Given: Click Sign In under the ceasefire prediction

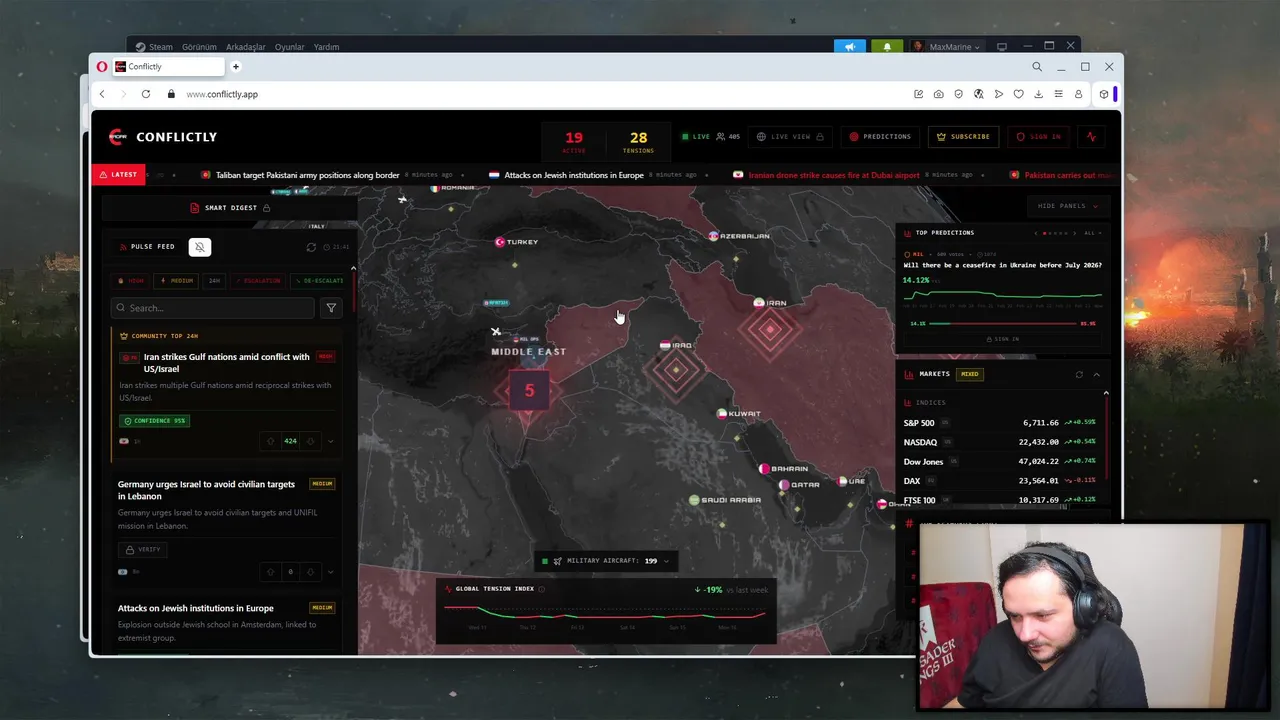Looking at the screenshot, I should [x=1002, y=339].
